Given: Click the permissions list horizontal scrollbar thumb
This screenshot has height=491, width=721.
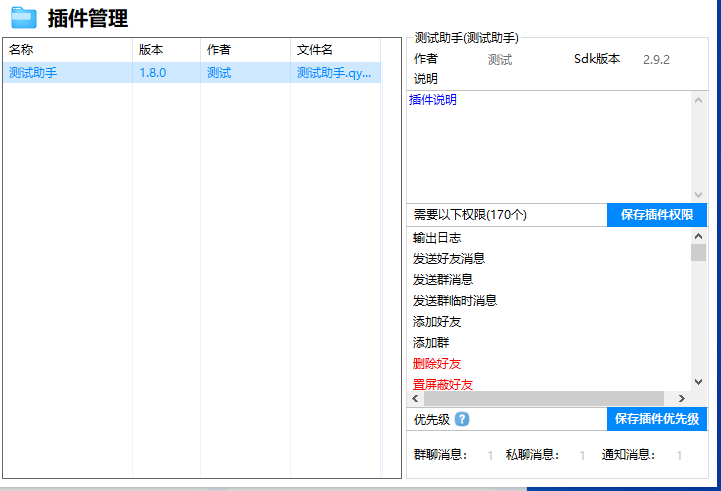Looking at the screenshot, I should (x=544, y=398).
